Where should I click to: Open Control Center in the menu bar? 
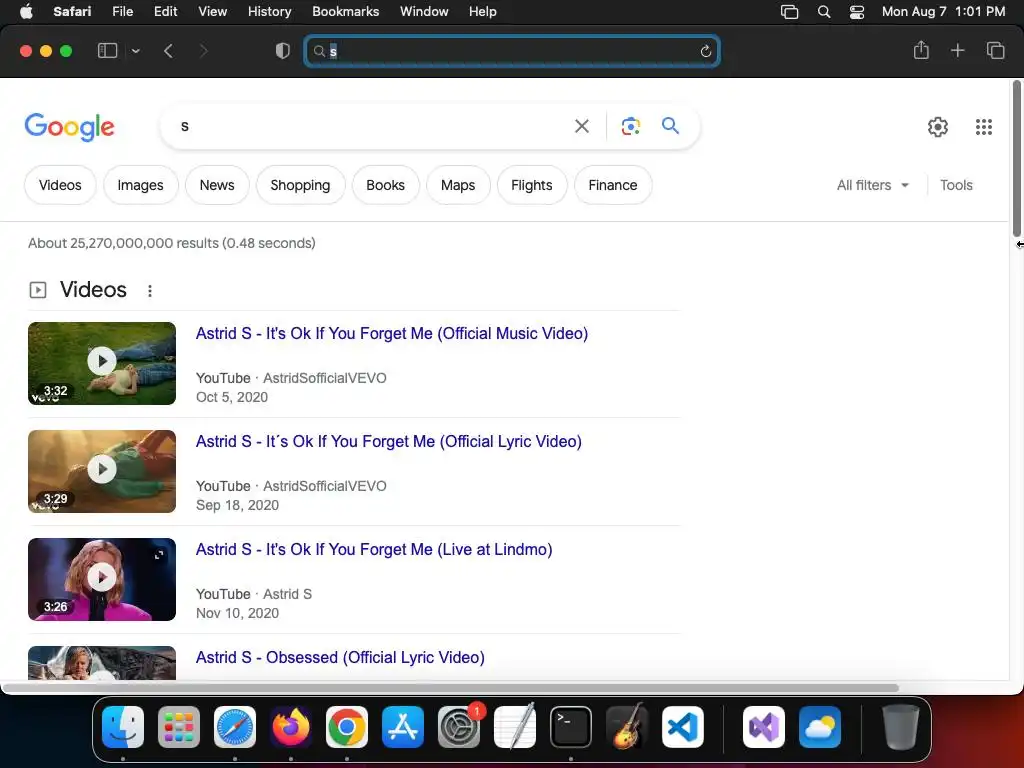(857, 12)
